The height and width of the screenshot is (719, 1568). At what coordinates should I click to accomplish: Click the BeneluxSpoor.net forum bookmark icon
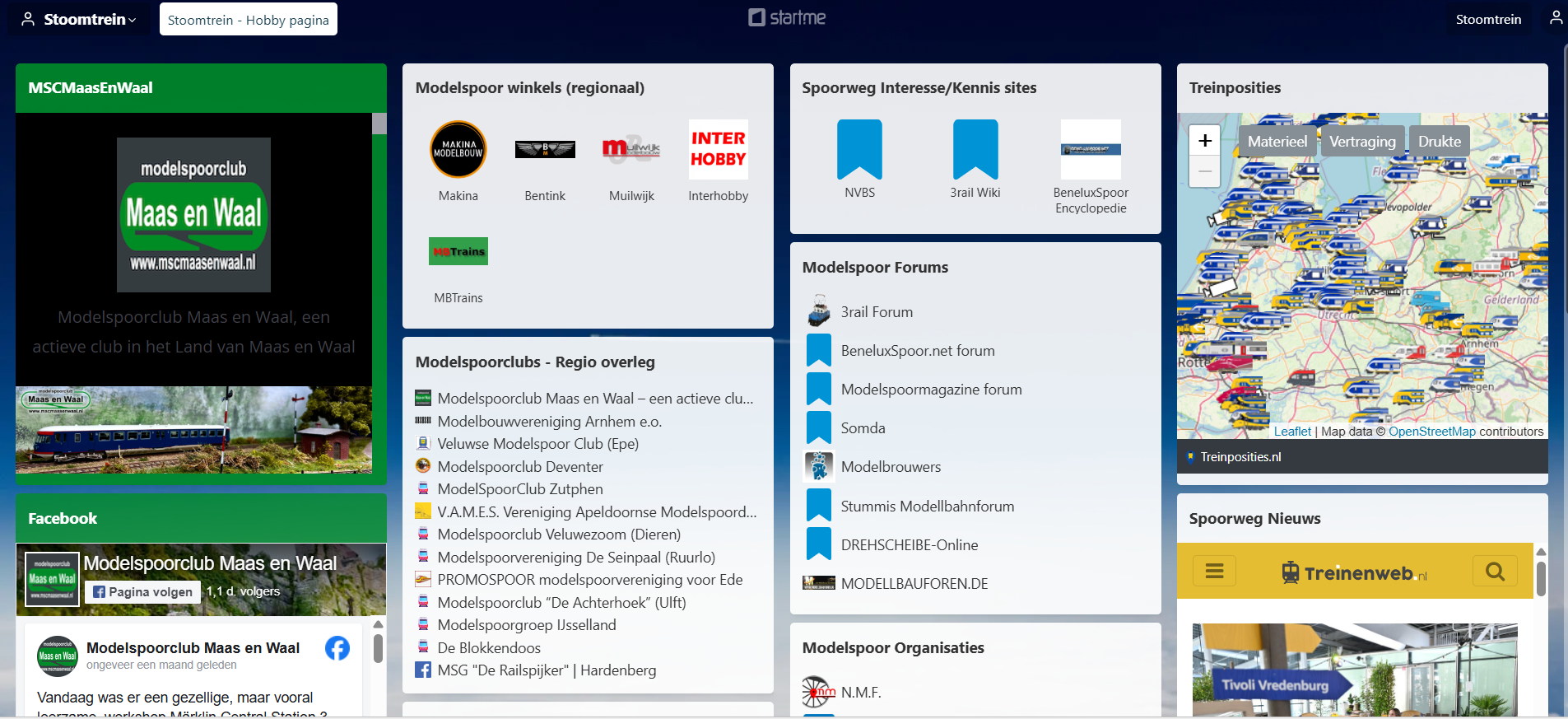pos(819,350)
